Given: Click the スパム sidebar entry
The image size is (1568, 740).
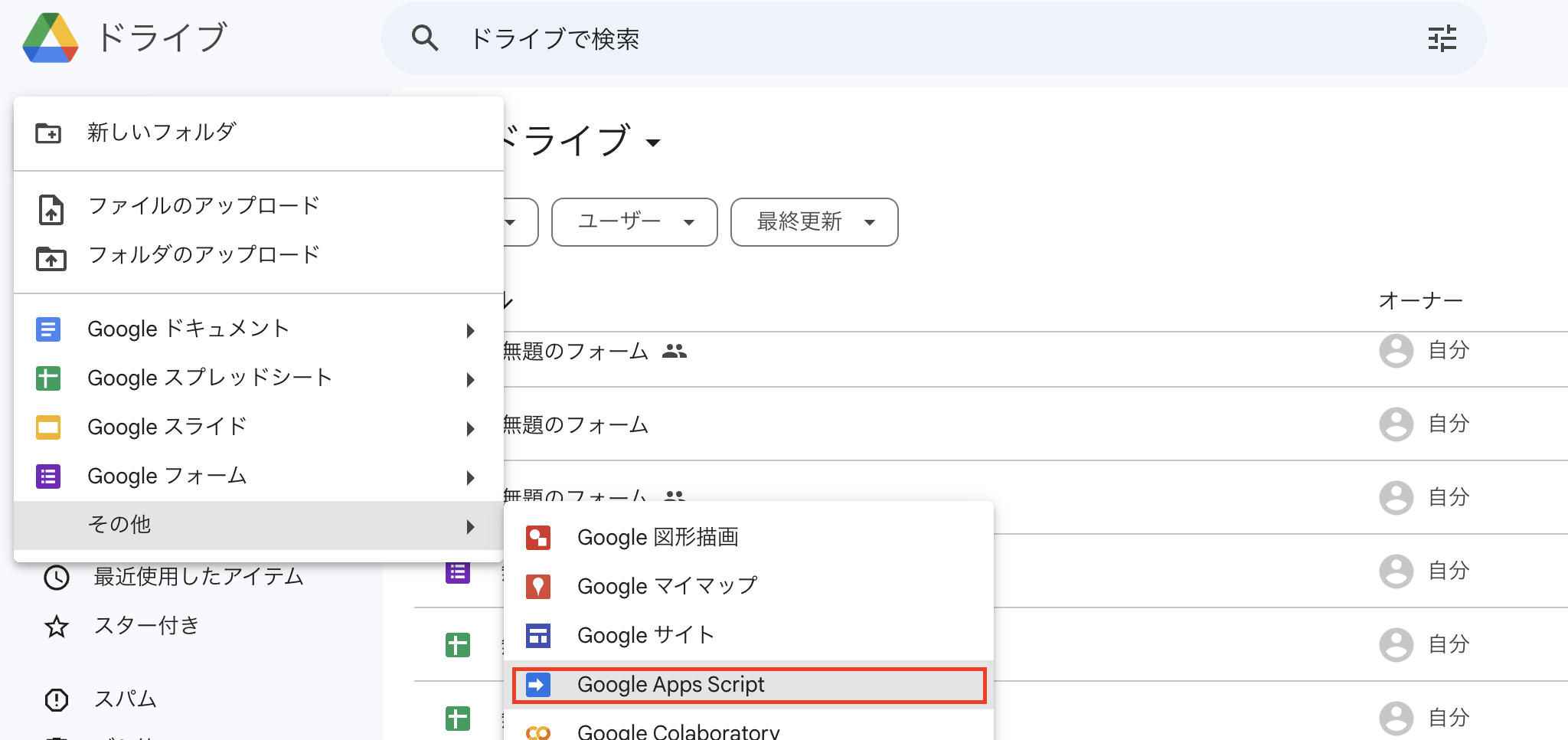Looking at the screenshot, I should pyautogui.click(x=125, y=699).
